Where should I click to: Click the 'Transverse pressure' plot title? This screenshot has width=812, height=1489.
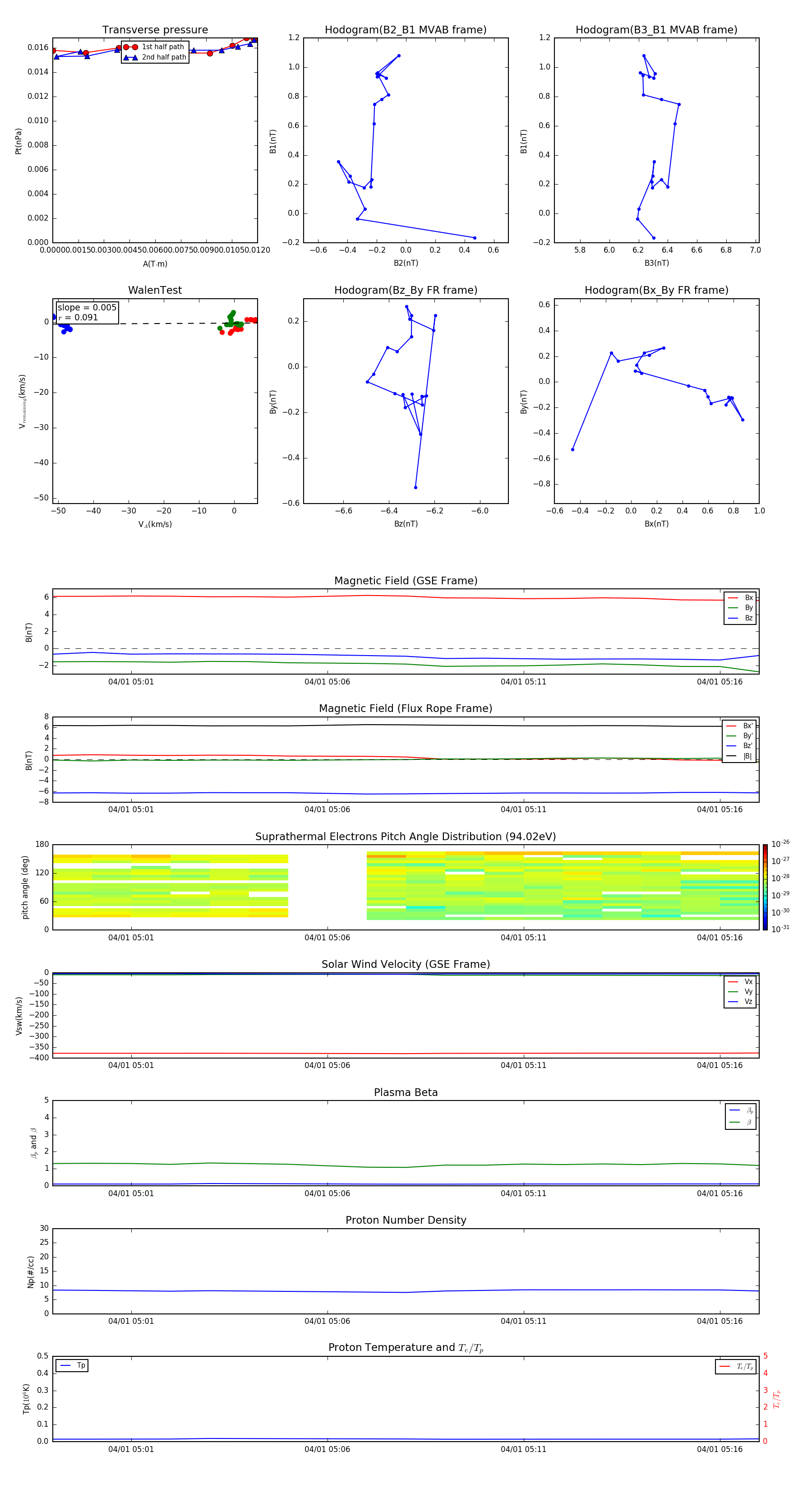(x=155, y=30)
